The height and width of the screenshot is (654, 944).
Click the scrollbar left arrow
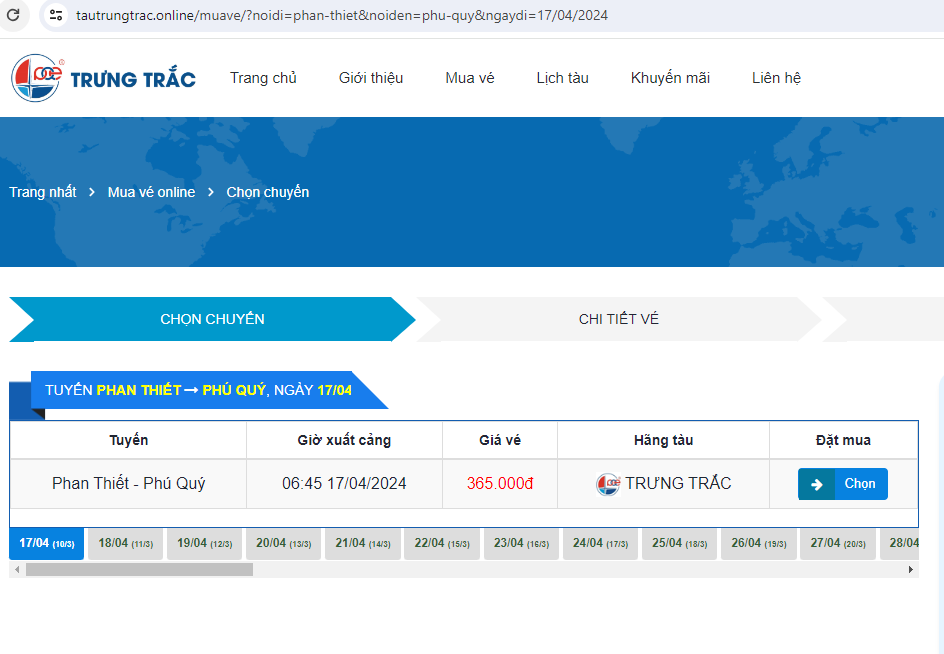(x=17, y=570)
